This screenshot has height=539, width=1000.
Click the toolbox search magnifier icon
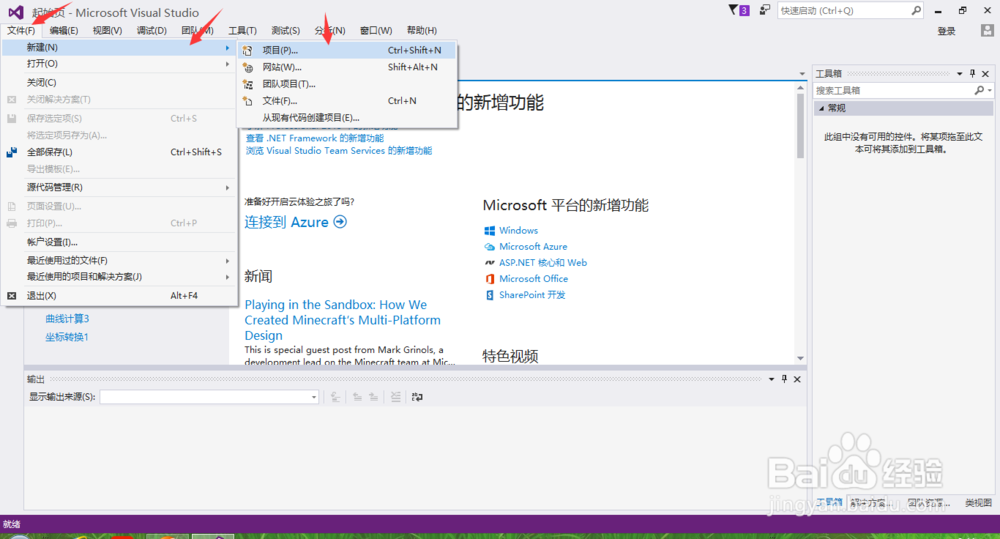[979, 91]
